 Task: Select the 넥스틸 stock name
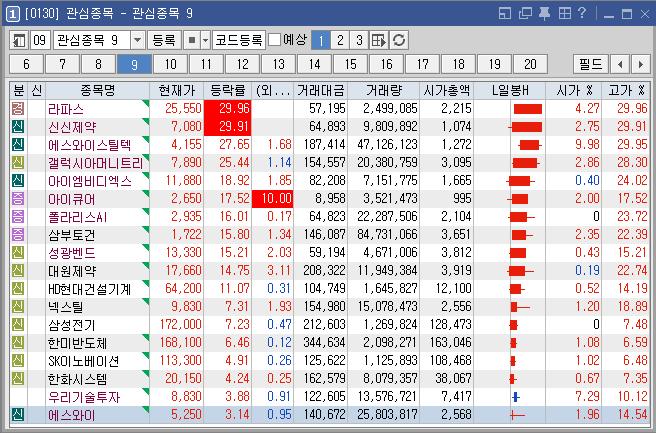pos(65,307)
